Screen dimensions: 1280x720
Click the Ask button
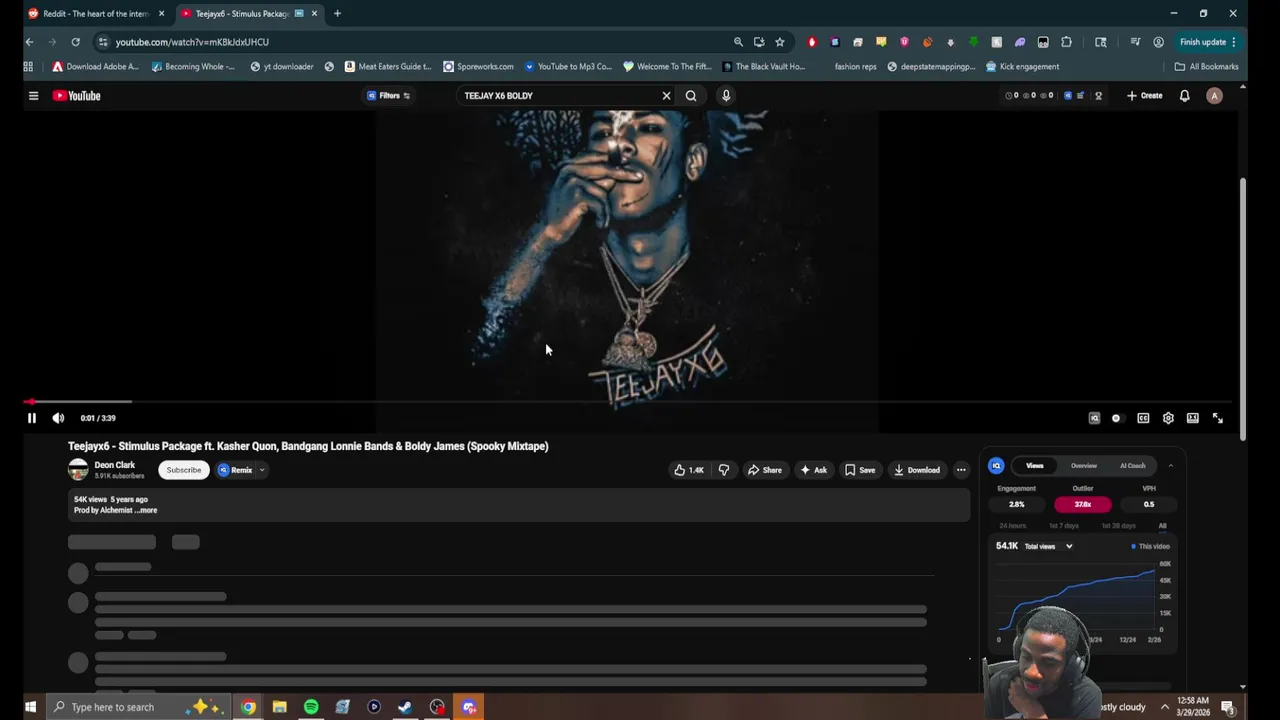coord(813,470)
